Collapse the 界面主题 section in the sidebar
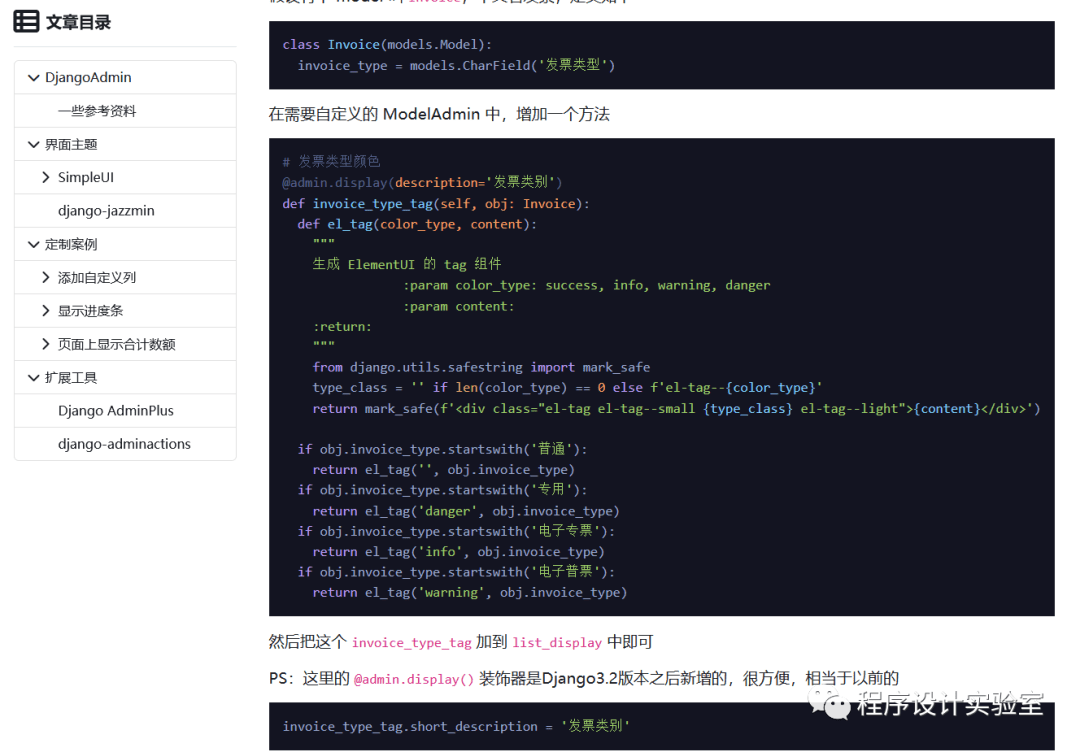 33,144
